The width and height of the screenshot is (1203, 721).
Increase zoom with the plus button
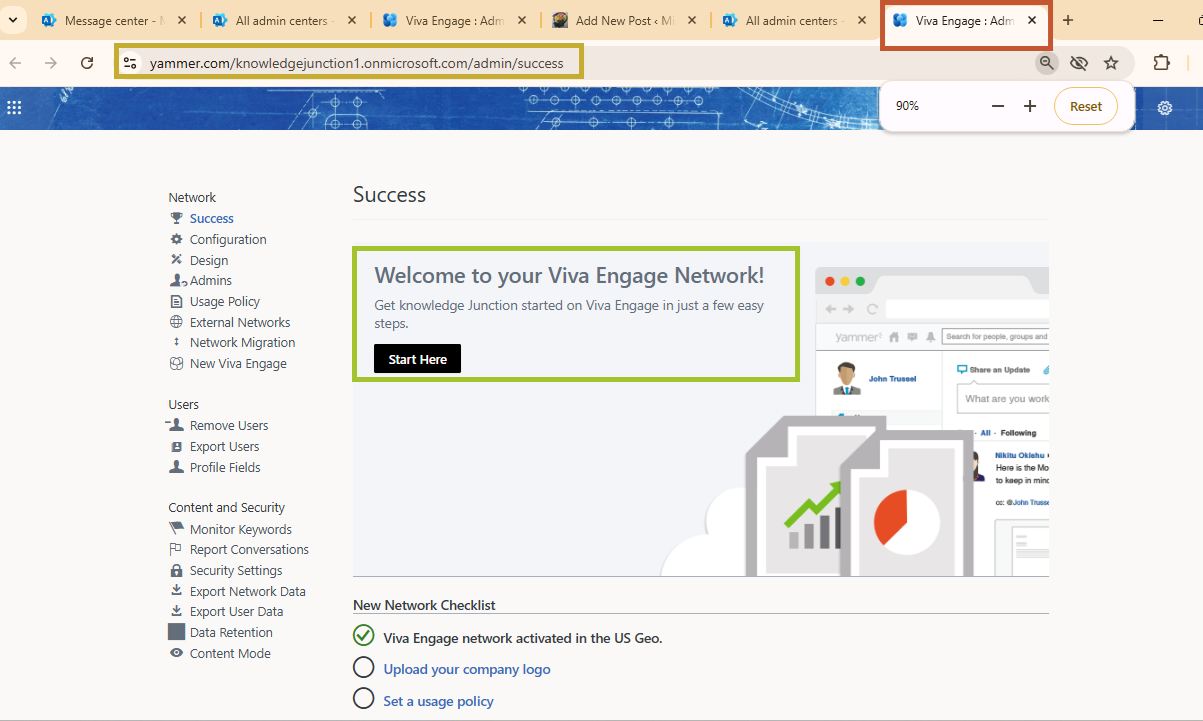click(1030, 106)
